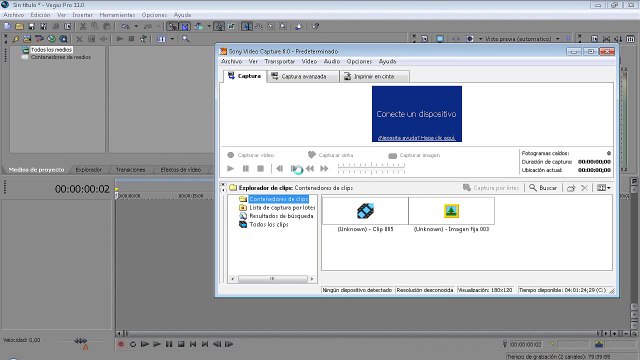Click the Get media from web icon
Image resolution: width=640 pixels, height=360 pixels.
coord(63,39)
